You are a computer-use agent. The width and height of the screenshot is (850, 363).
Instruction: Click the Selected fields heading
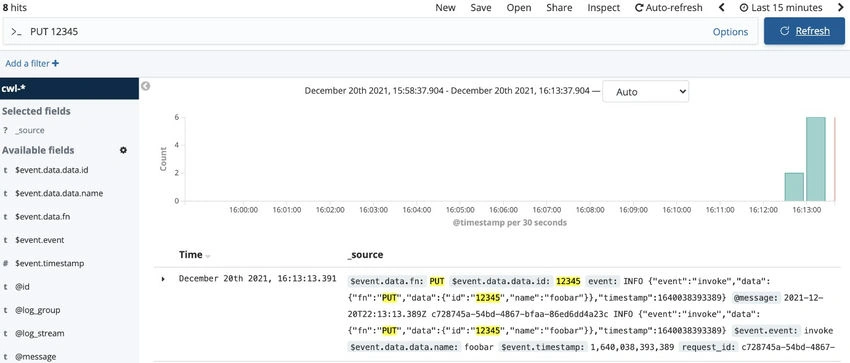pyautogui.click(x=36, y=111)
